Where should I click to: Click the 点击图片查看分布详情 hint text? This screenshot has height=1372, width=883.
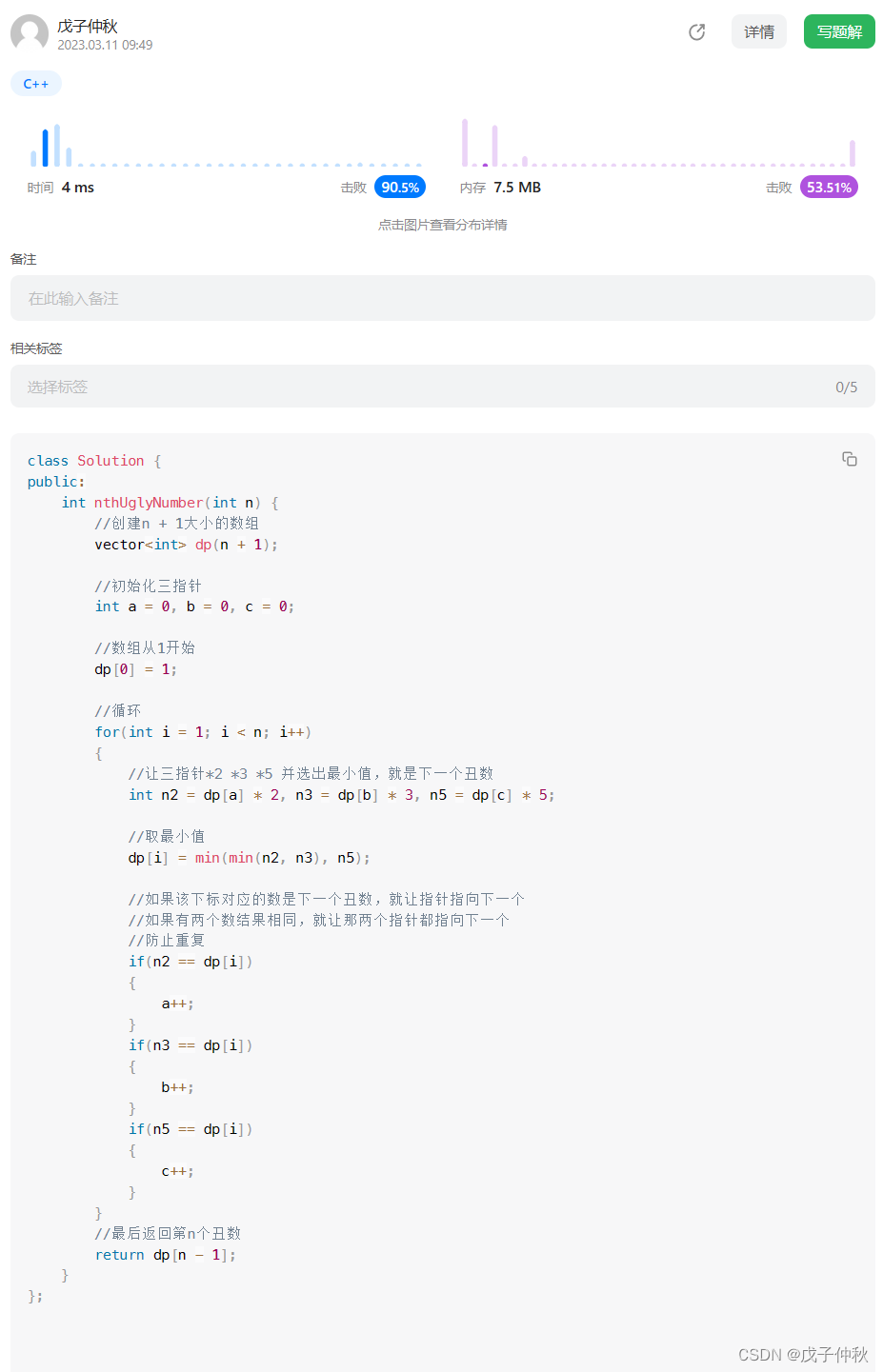(x=443, y=225)
